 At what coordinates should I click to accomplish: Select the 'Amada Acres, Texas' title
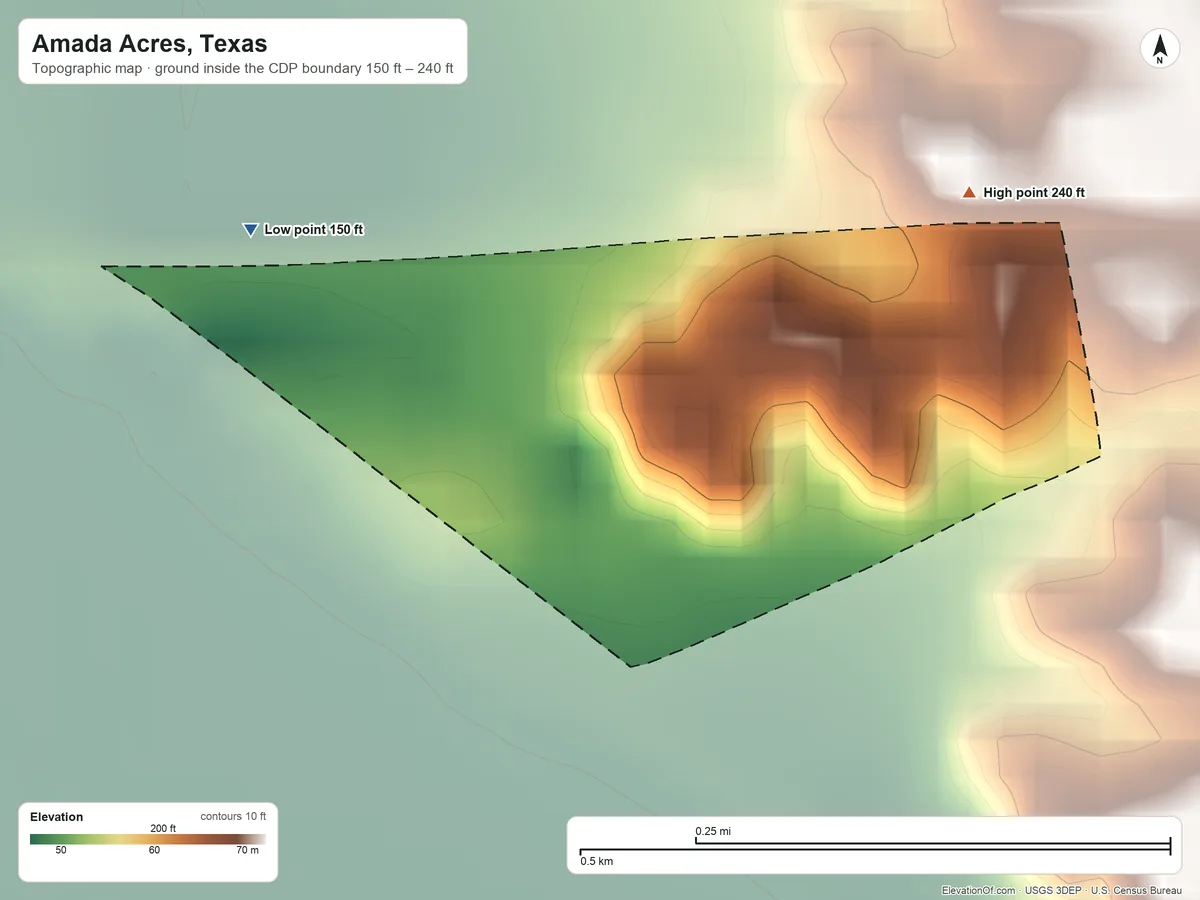(150, 44)
